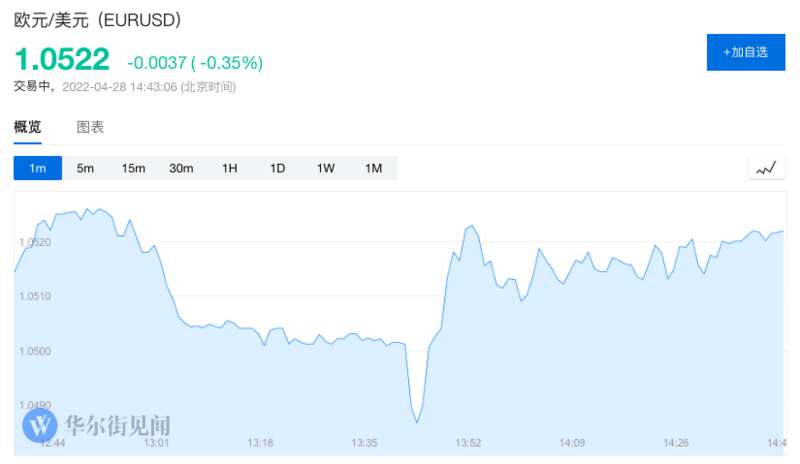Click the 1.0522 current price

click(x=62, y=59)
